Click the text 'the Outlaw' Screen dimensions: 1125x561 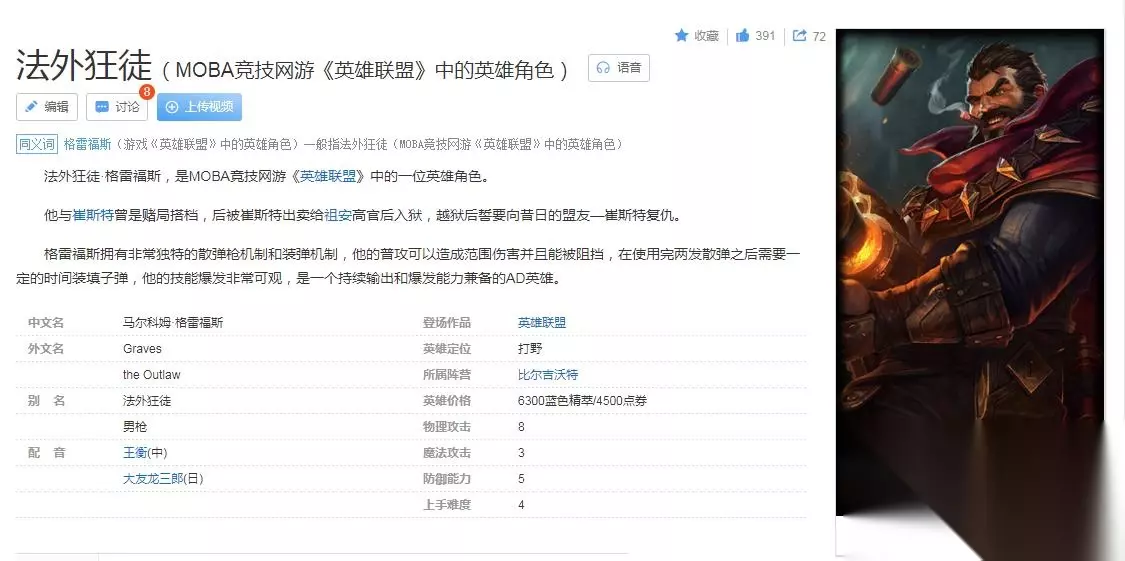[x=151, y=374]
